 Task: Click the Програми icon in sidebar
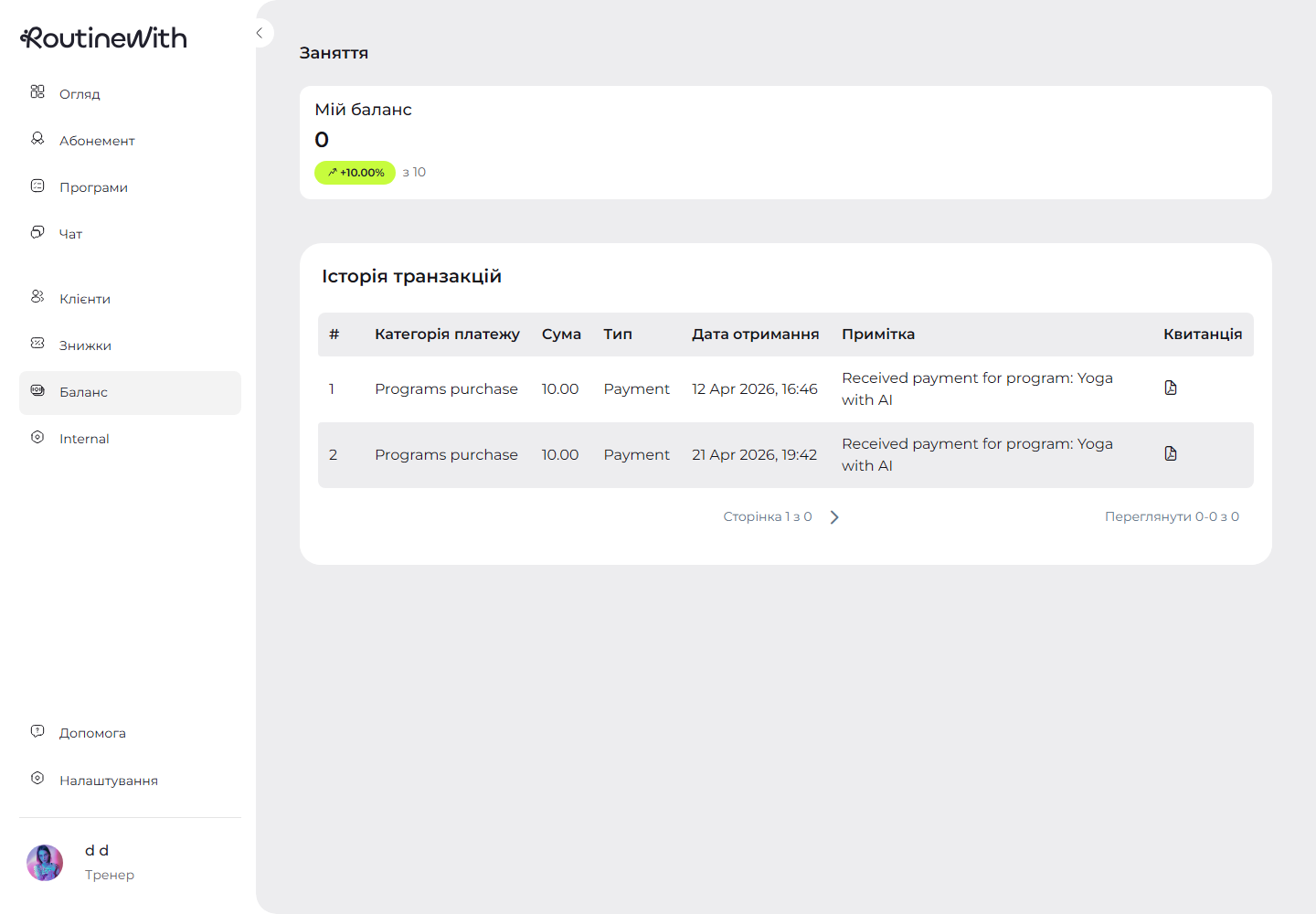click(37, 186)
